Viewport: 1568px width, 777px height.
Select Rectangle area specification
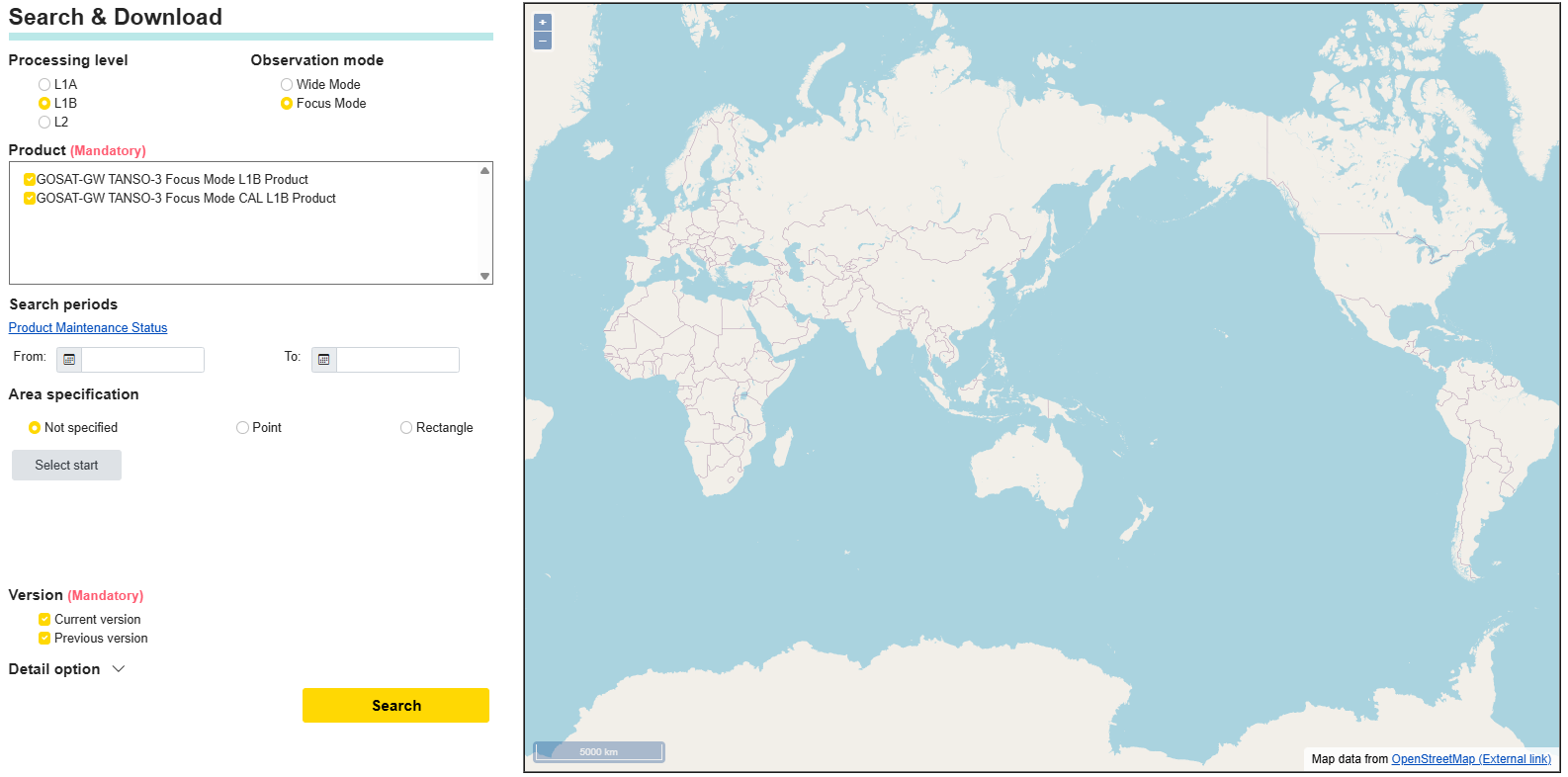[x=406, y=428]
